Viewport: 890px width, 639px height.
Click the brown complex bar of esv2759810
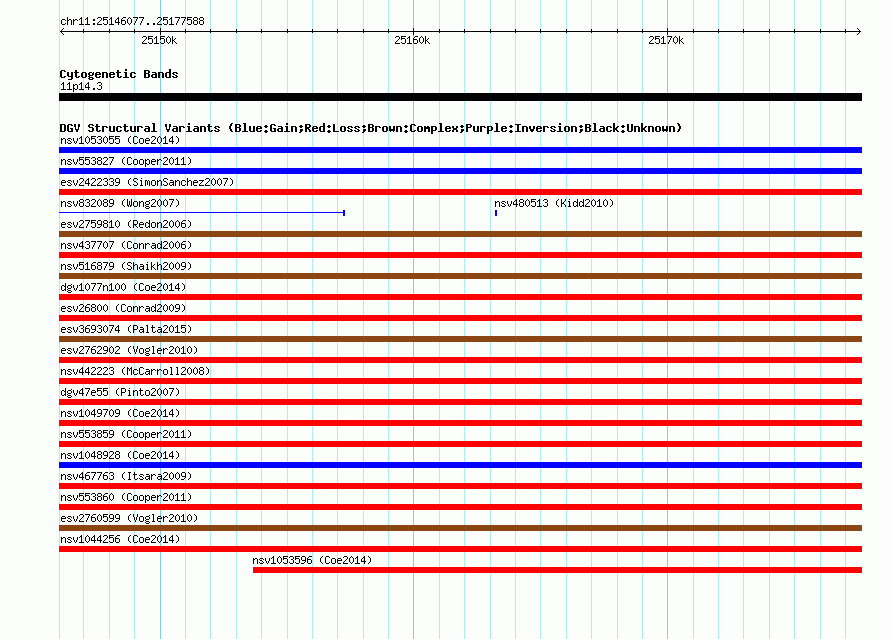tap(460, 234)
